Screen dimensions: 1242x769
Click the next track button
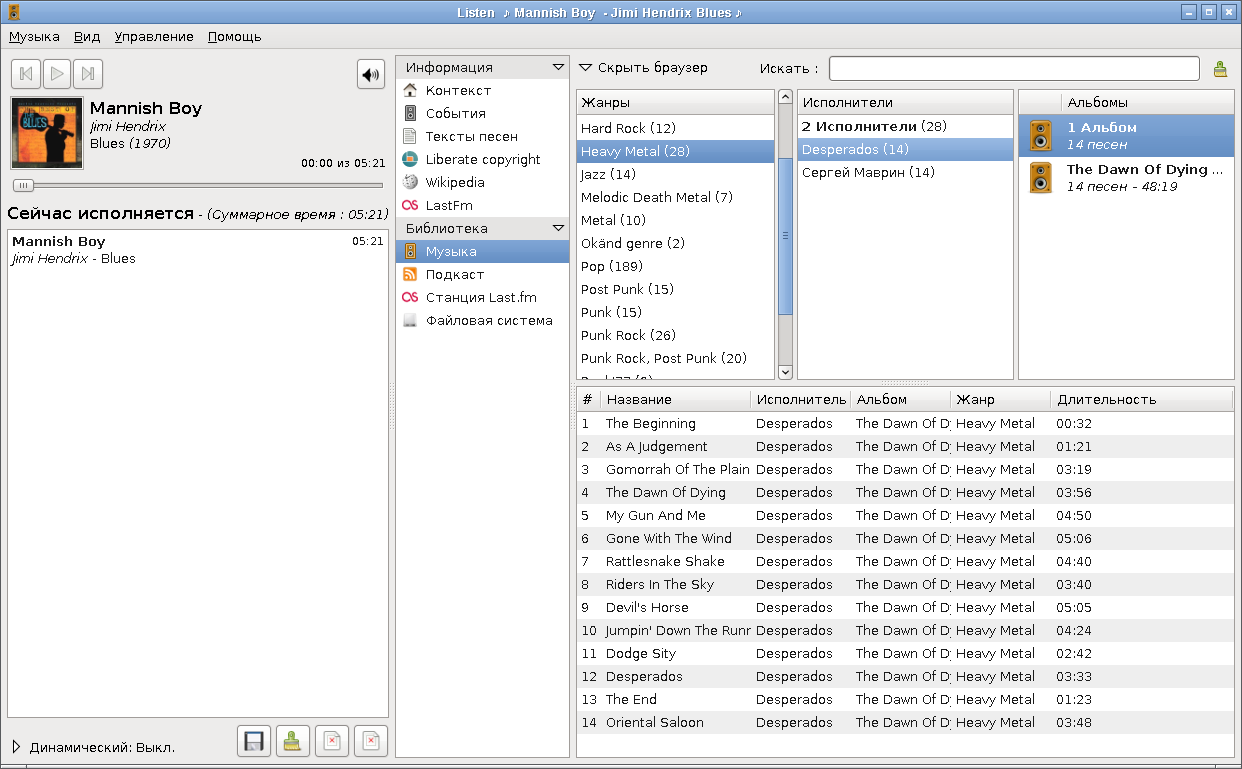coord(88,74)
